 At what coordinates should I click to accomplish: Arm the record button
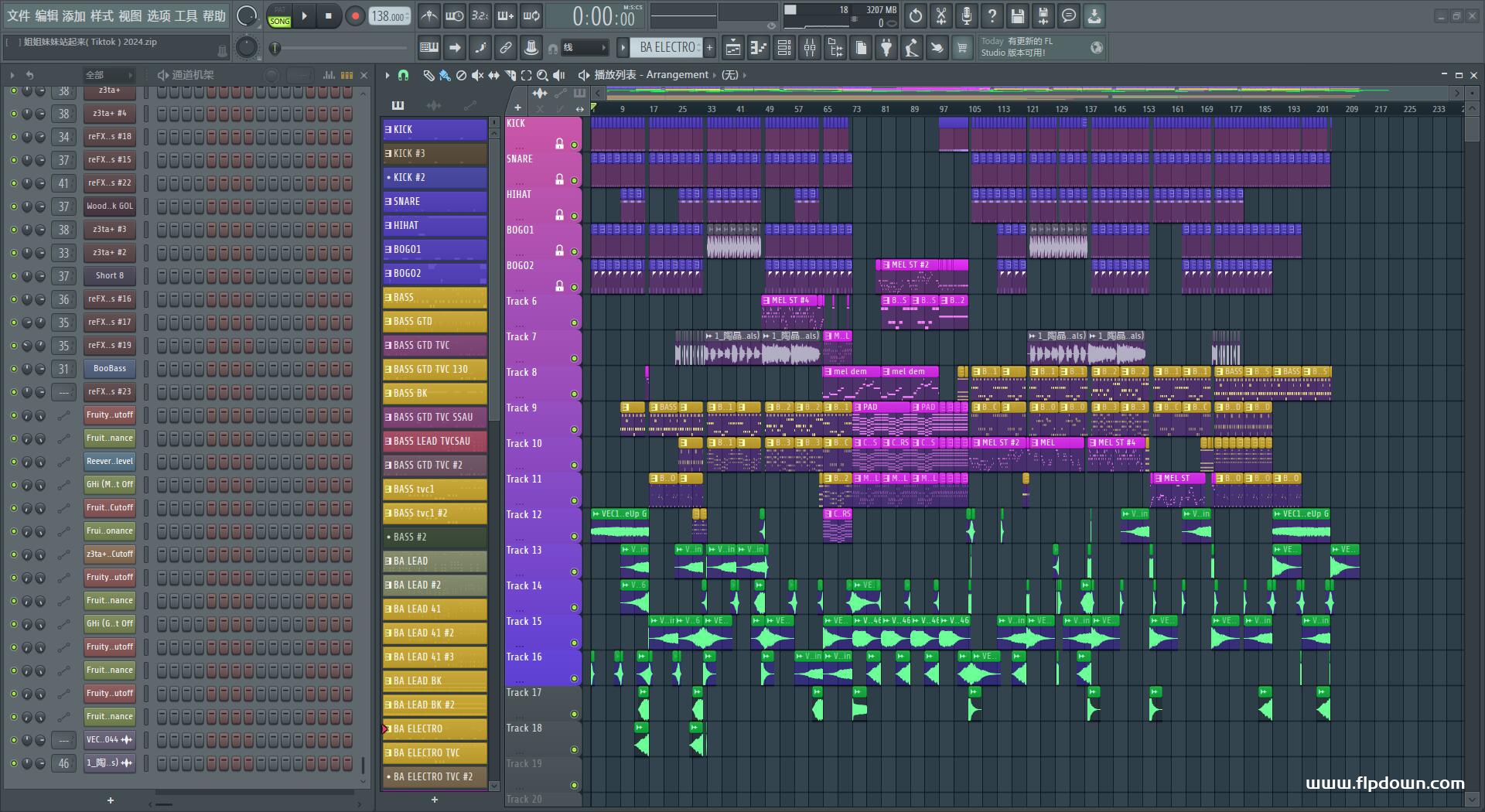(x=355, y=16)
